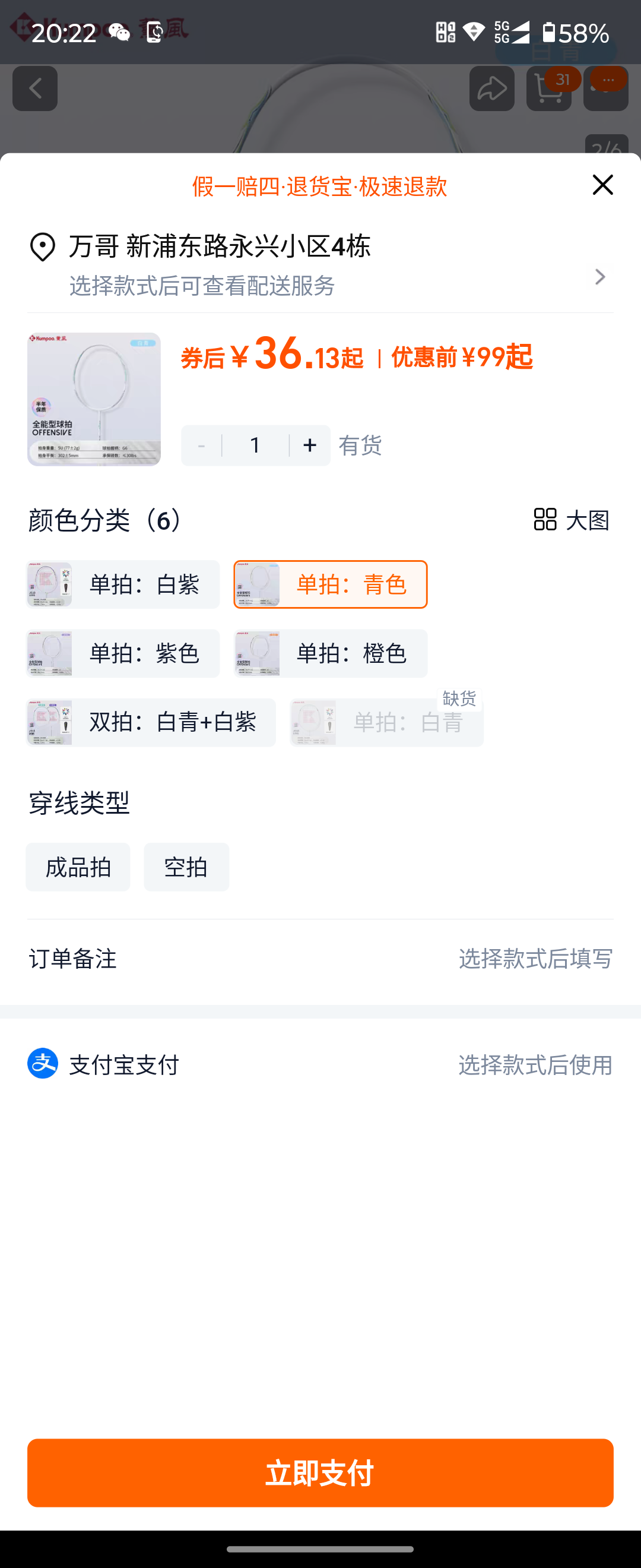Select 成品拍 stringing type
The height and width of the screenshot is (1568, 641).
[78, 867]
